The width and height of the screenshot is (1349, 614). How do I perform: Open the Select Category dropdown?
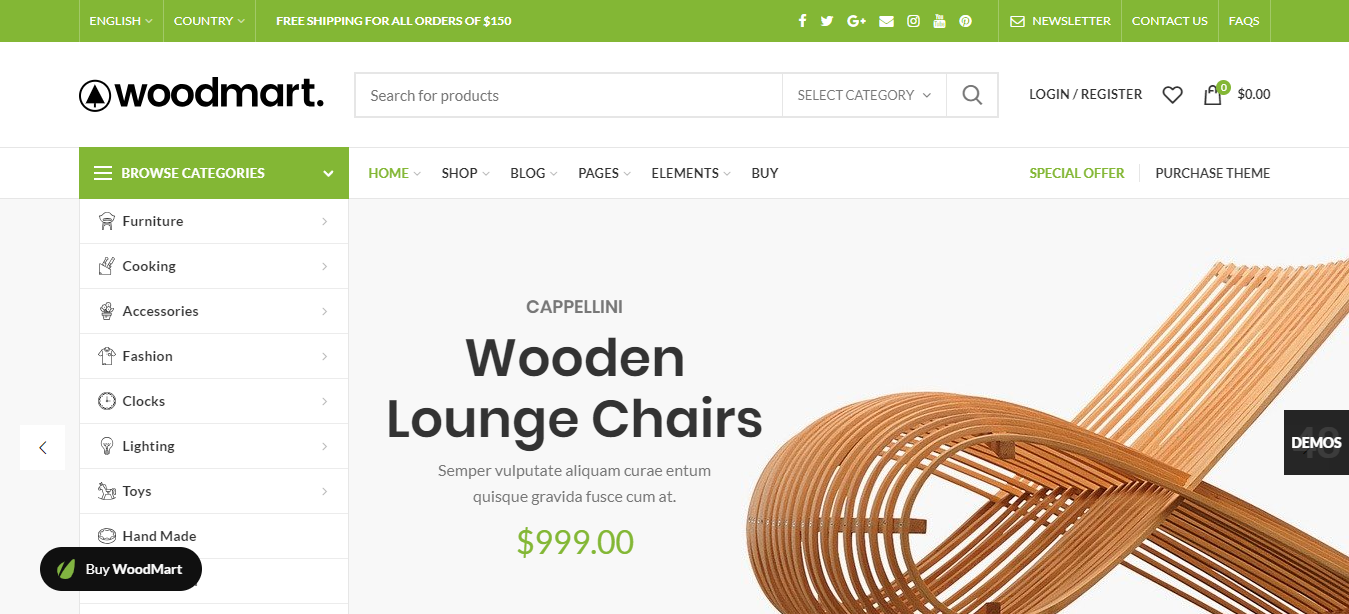click(x=864, y=95)
